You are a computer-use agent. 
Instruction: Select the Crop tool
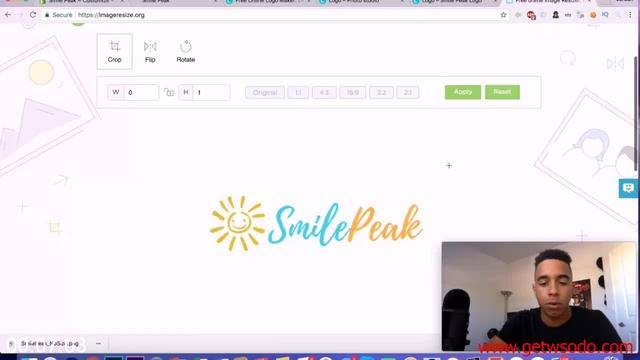coord(114,51)
